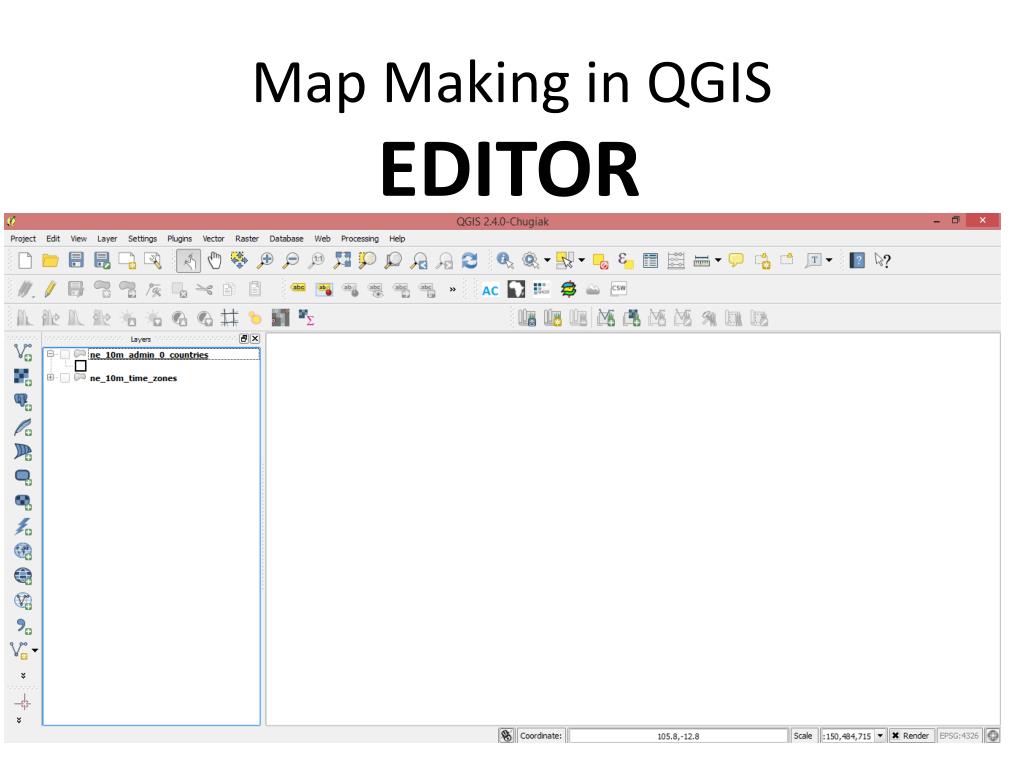The image size is (1024, 768).
Task: Click the Map Tips speech bubble icon
Action: 737,261
